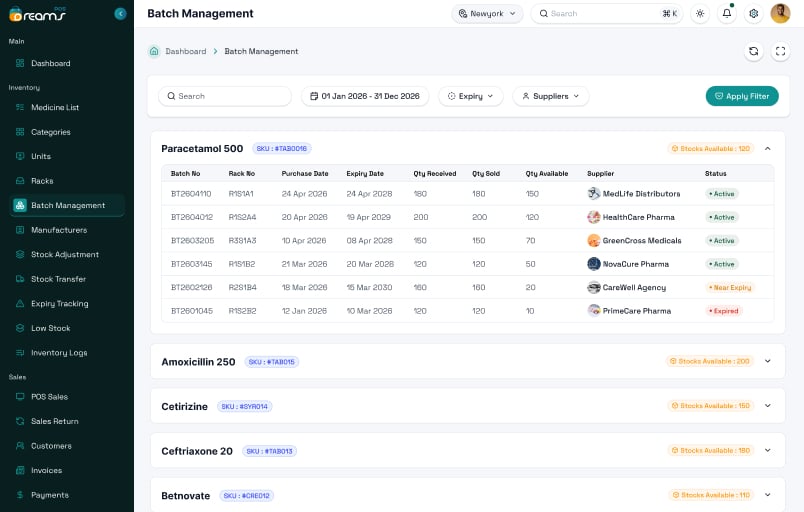This screenshot has width=804, height=512.
Task: Click the Expiry Date column header
Action: 365,174
